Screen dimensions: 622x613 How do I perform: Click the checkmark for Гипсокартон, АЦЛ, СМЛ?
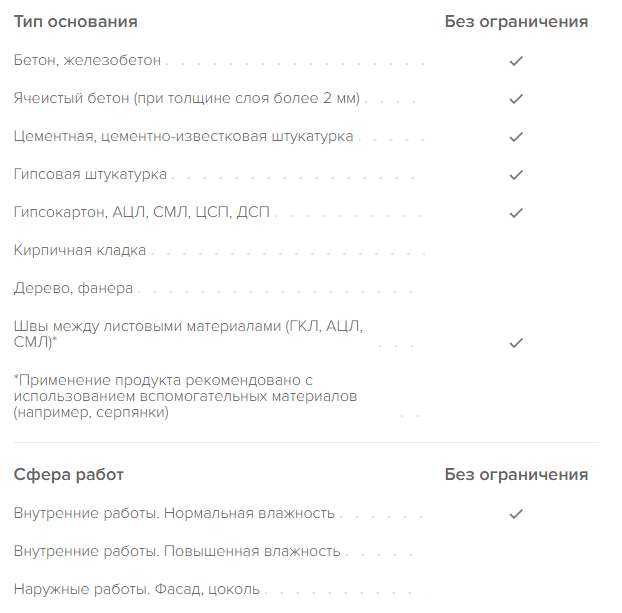tap(516, 212)
